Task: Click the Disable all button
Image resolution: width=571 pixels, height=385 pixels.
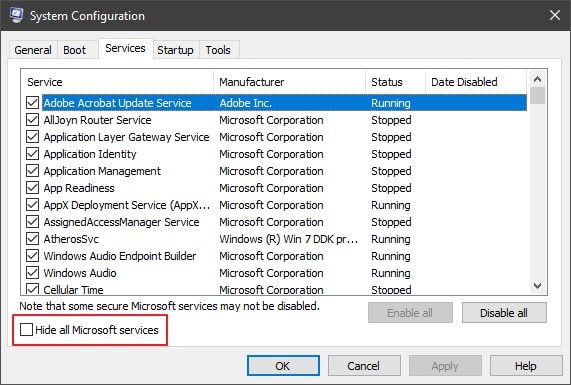Action: coord(504,313)
